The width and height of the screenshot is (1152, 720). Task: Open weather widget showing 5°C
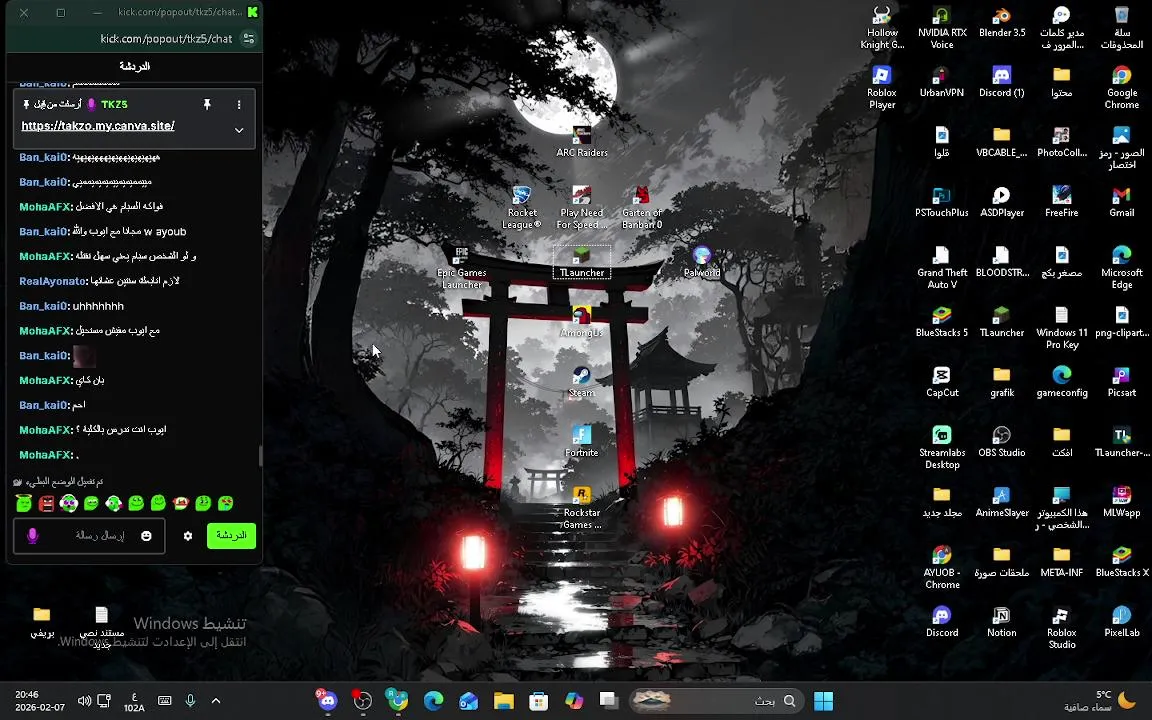pos(1100,701)
